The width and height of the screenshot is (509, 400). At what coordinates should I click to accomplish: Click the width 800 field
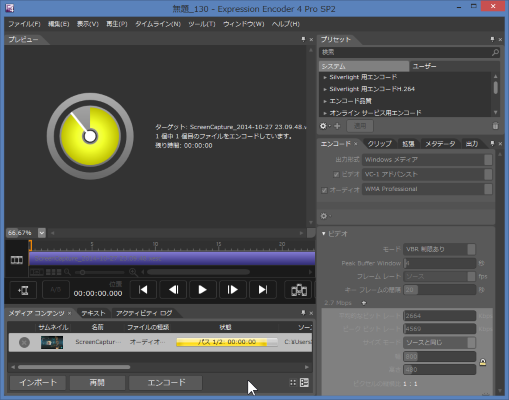point(439,356)
